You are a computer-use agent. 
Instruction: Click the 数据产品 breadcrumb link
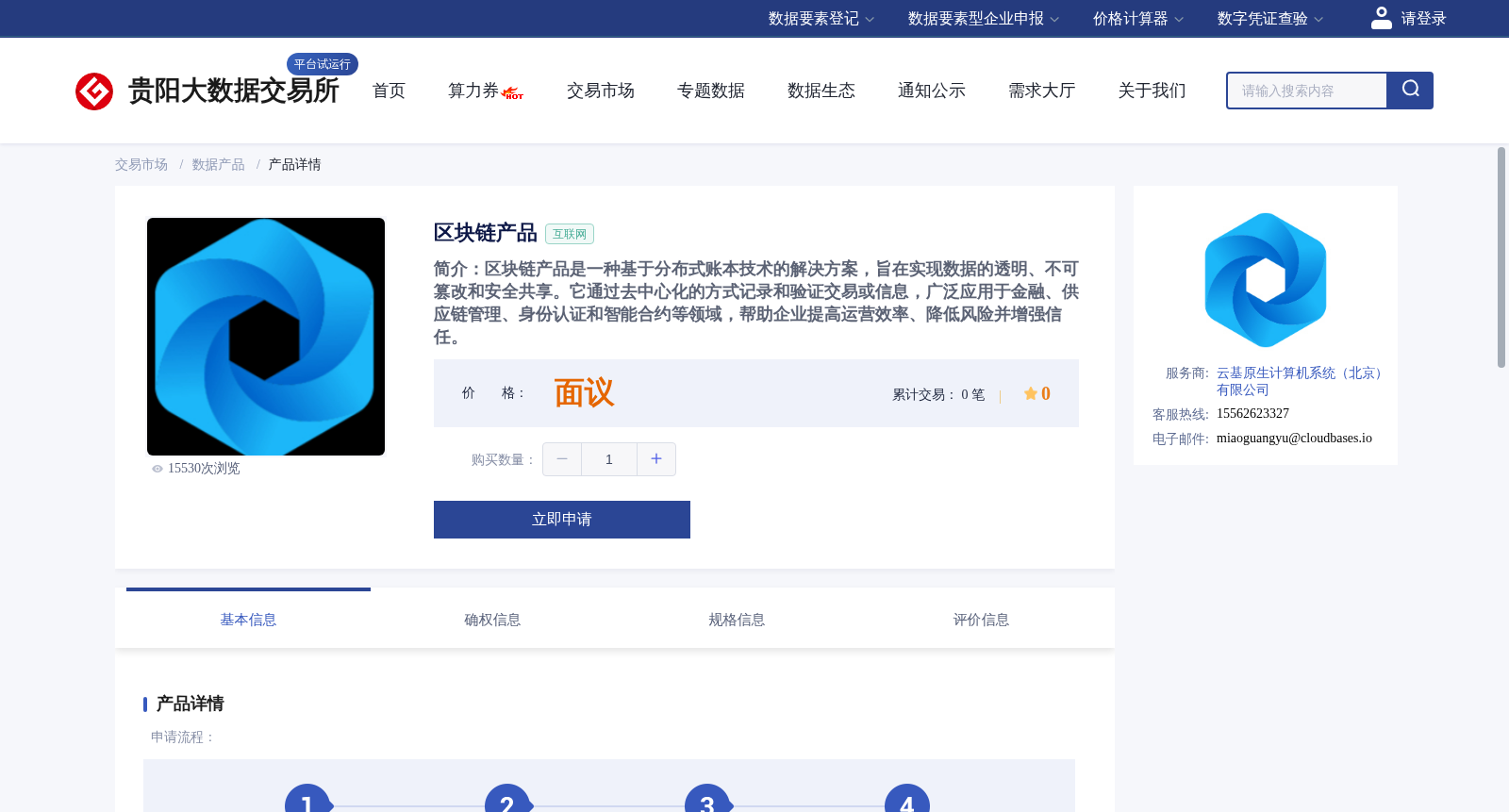[219, 165]
